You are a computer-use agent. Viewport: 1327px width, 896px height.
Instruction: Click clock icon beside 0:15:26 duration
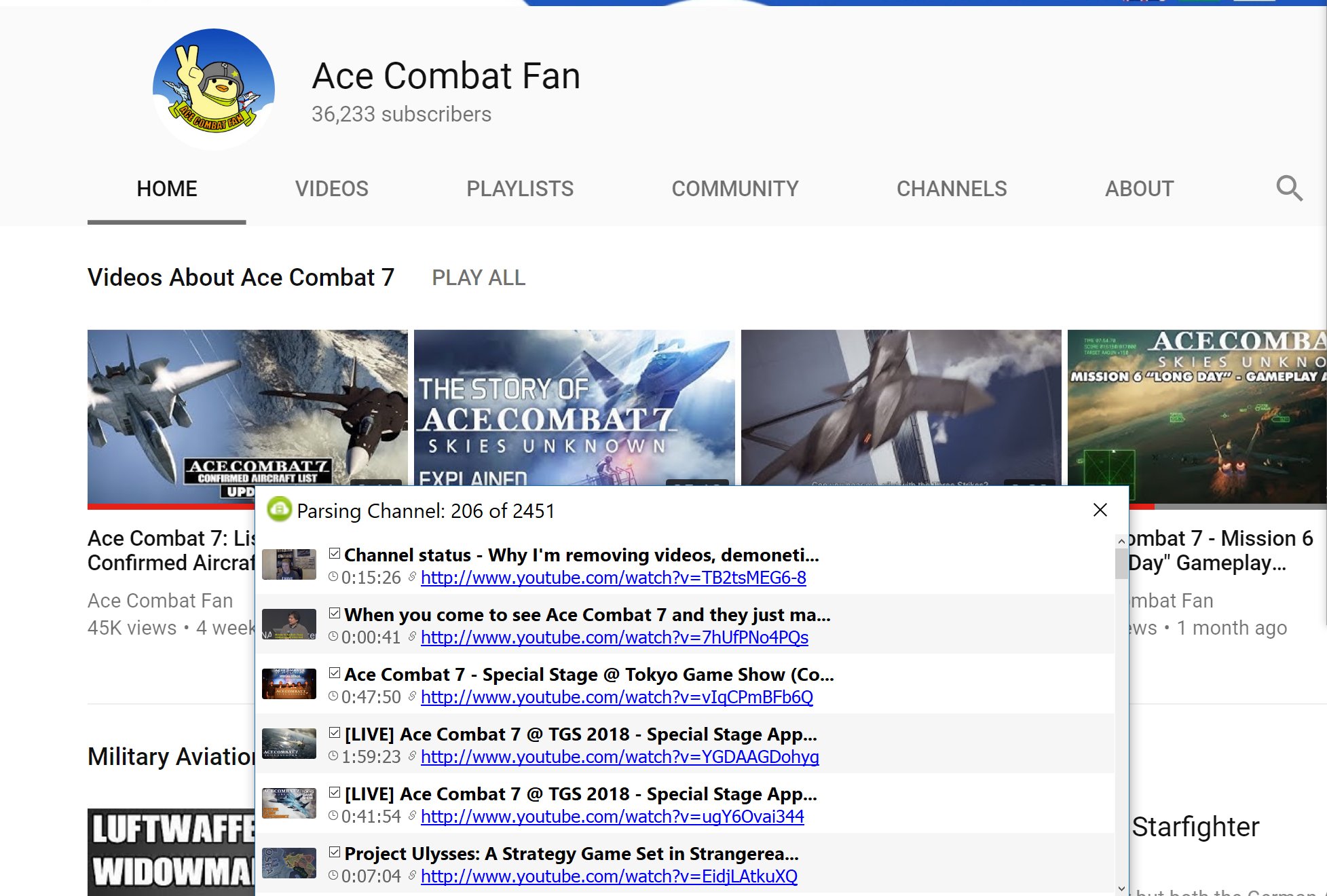point(333,577)
